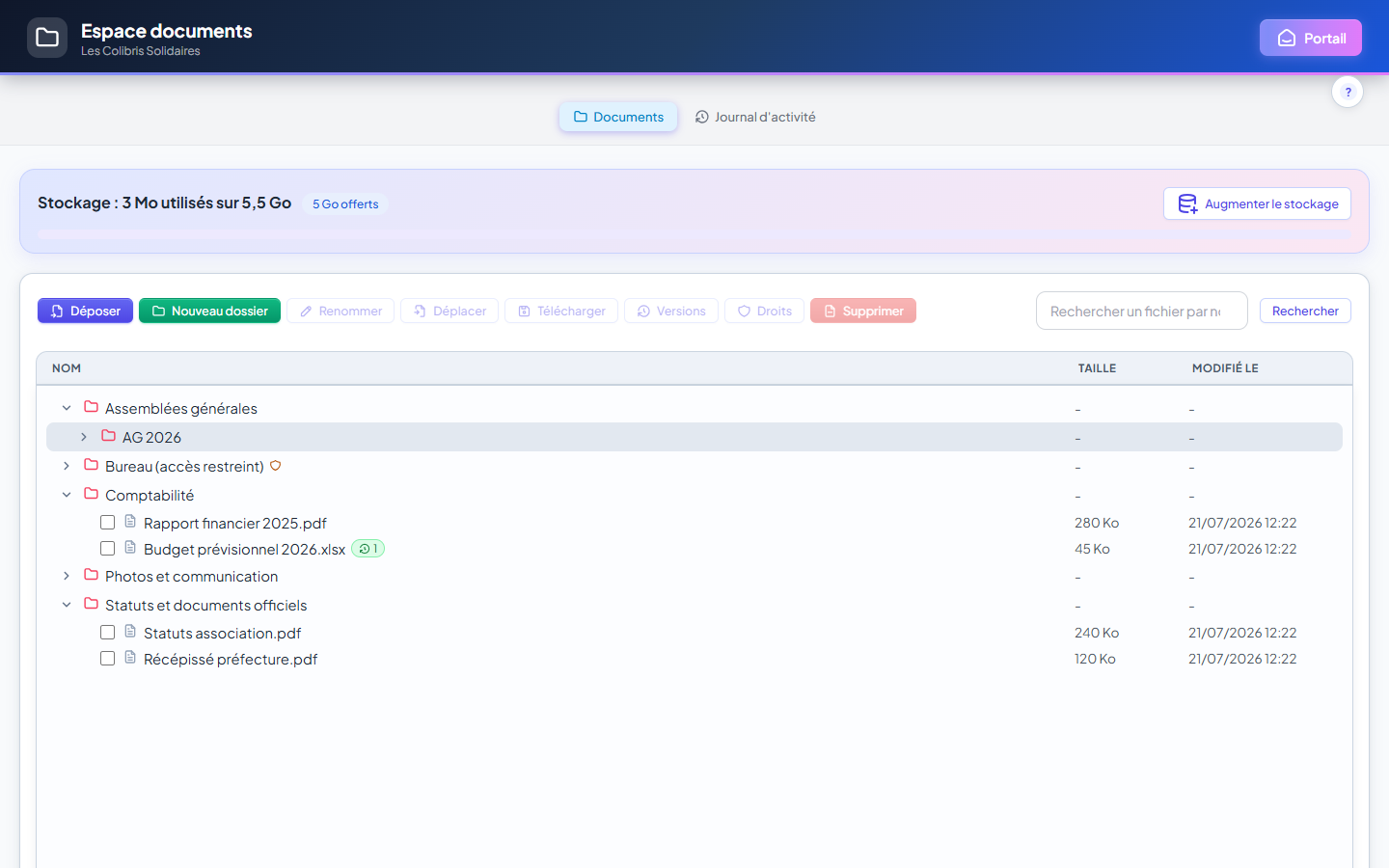Open the help question mark icon

(1348, 92)
